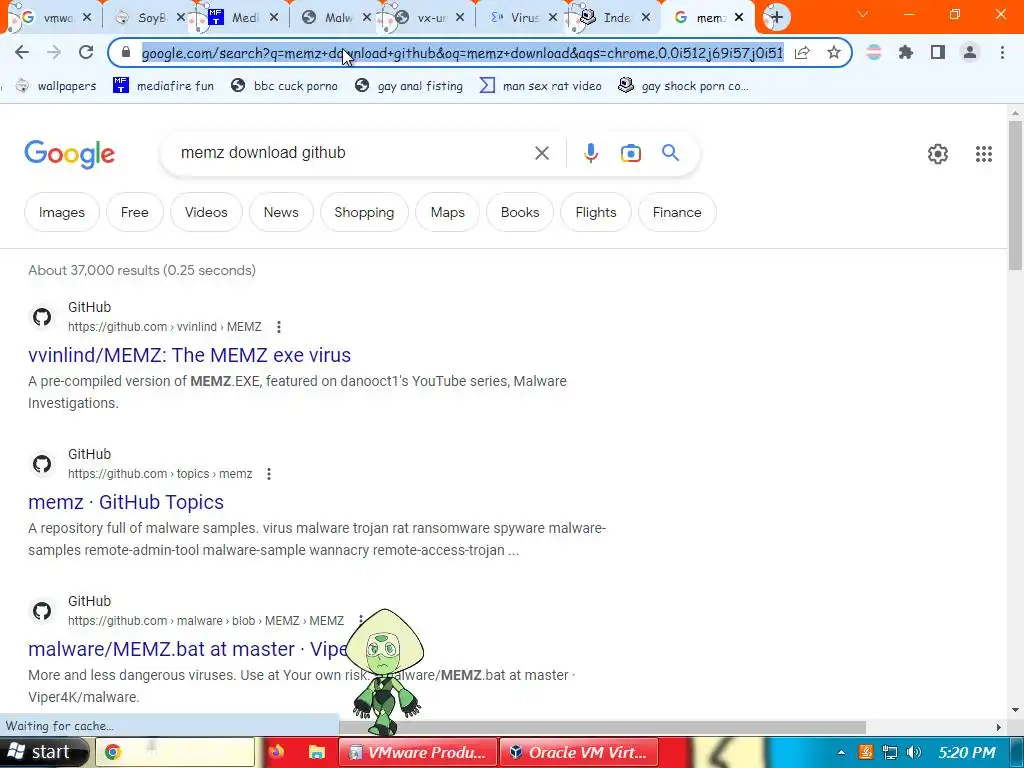Screen dimensions: 1024x768
Task: Click the Google logo
Action: point(69,154)
